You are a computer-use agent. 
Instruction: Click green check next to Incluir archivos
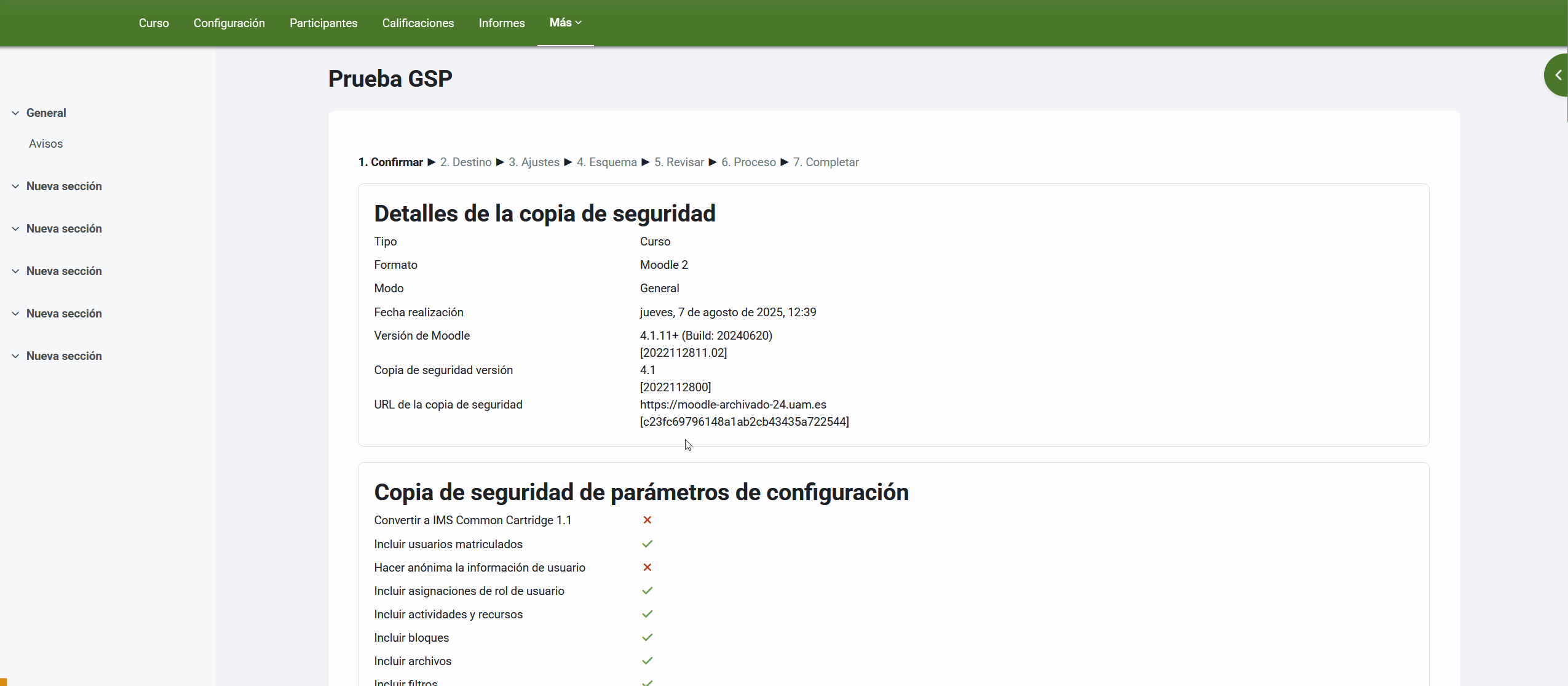(647, 661)
